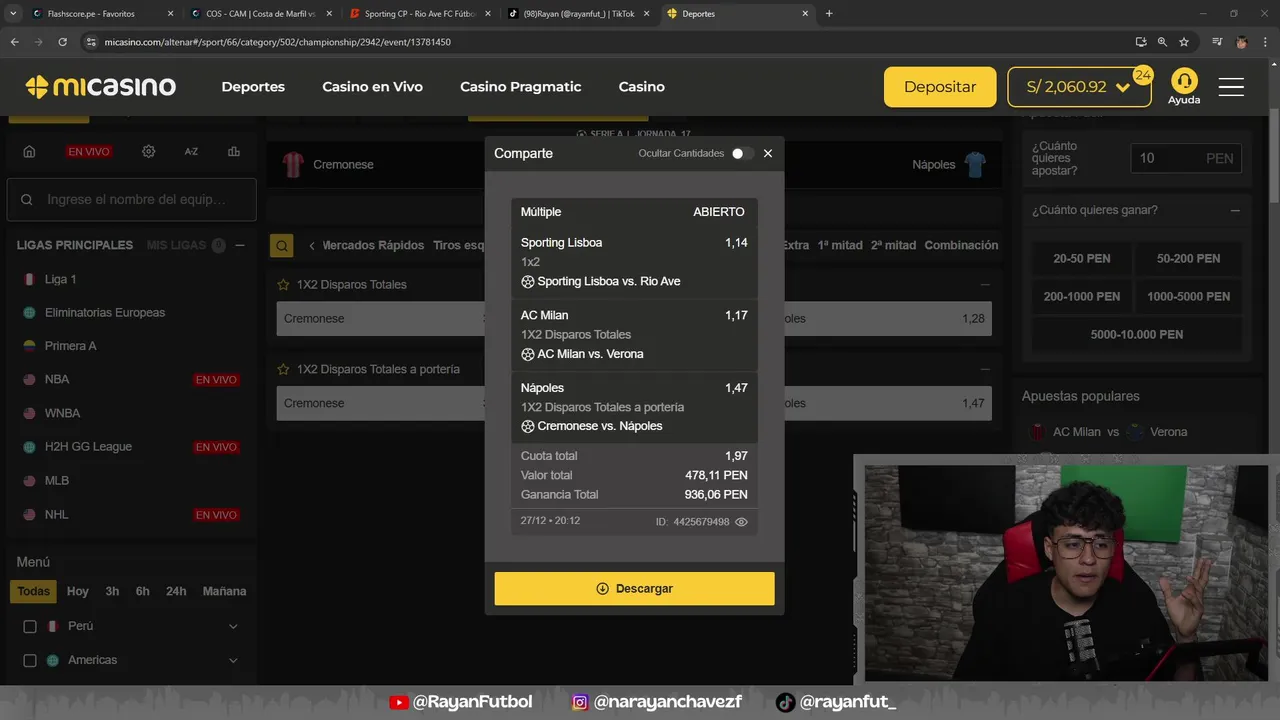Viewport: 1280px width, 720px height.
Task: Click the previous arrow in markets tabs
Action: 311,245
